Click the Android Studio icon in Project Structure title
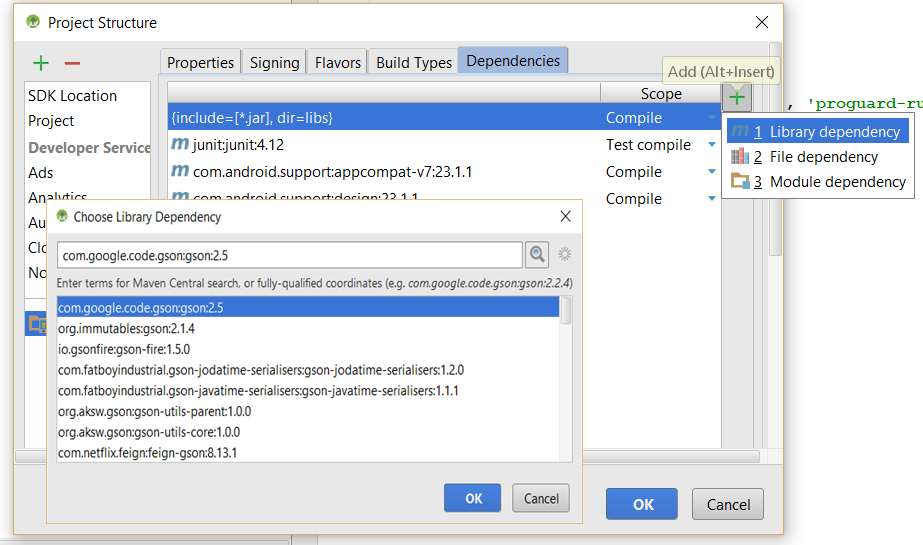The image size is (923, 545). coord(33,22)
